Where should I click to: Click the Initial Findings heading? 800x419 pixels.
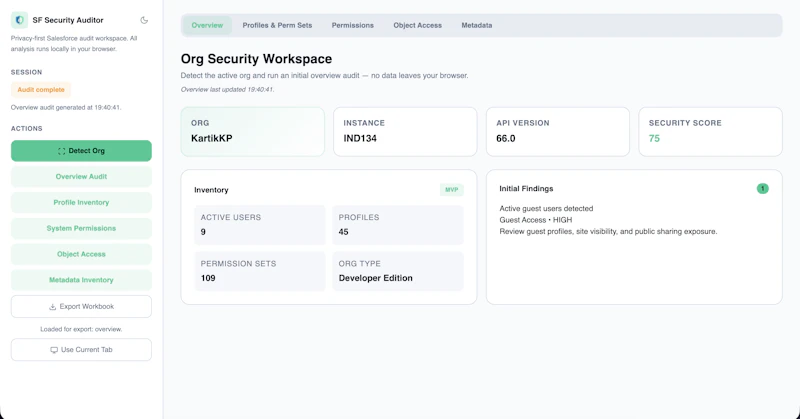(x=526, y=189)
